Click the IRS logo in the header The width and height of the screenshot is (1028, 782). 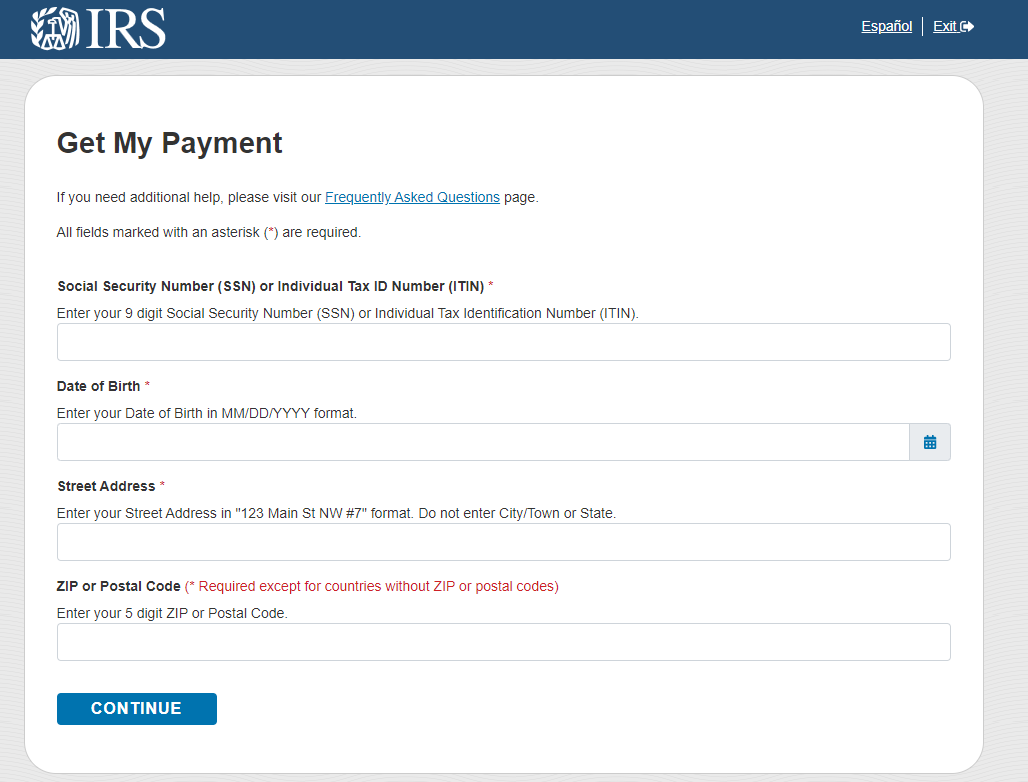click(98, 28)
